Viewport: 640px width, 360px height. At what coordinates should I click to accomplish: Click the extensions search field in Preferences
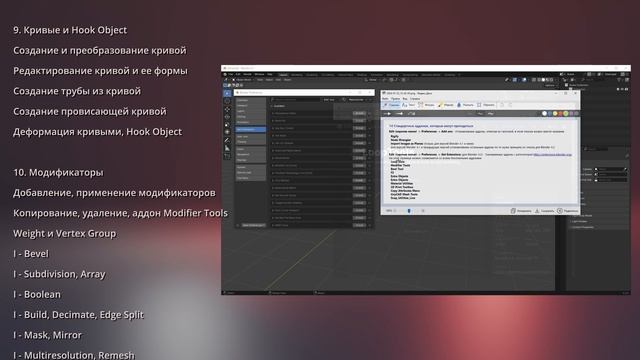pos(296,100)
